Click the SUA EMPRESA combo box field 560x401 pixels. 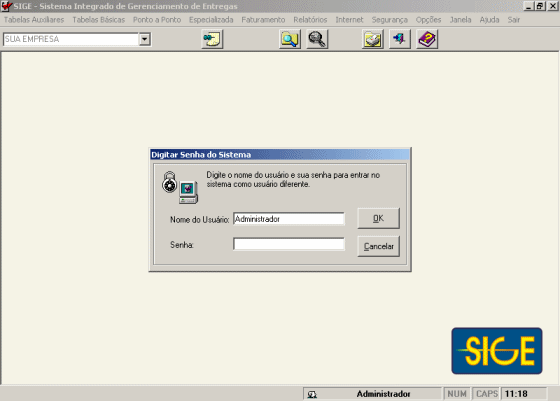click(x=71, y=39)
